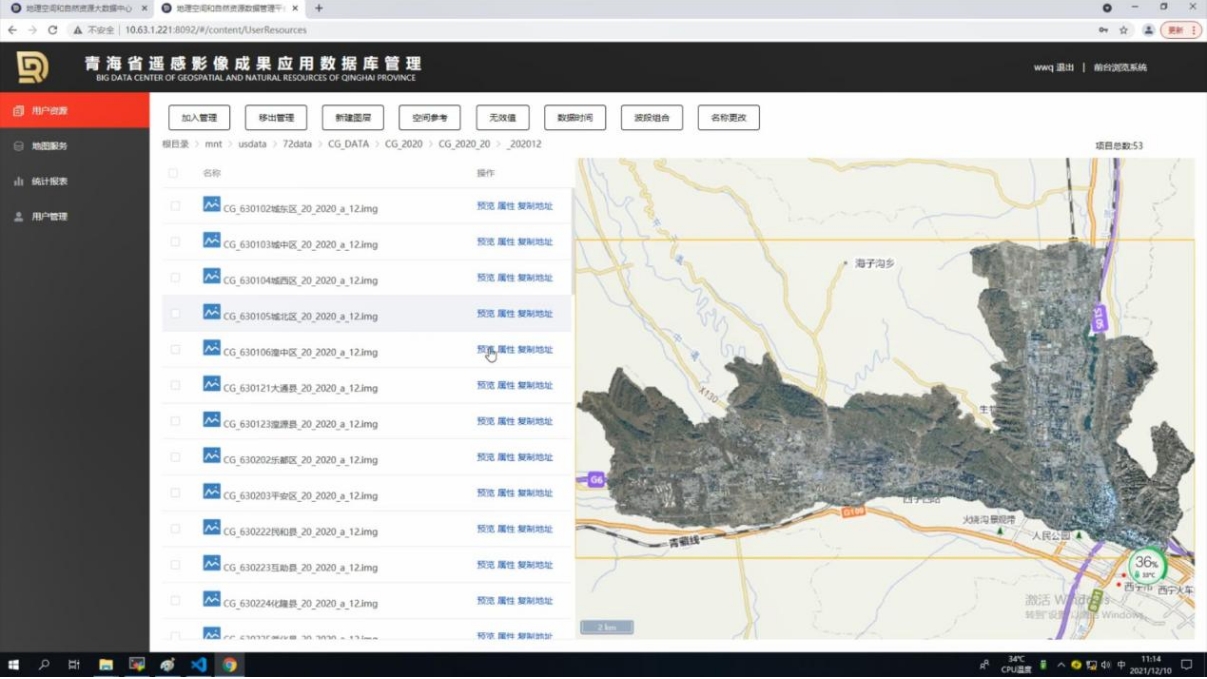Open File Explorer from the taskbar
The width and height of the screenshot is (1207, 679).
click(105, 665)
